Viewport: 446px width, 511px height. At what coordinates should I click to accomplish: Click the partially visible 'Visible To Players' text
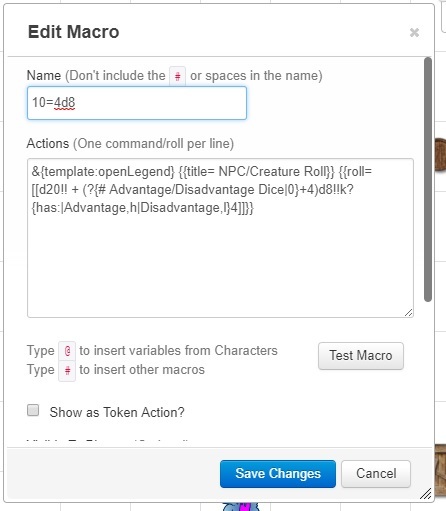click(108, 441)
